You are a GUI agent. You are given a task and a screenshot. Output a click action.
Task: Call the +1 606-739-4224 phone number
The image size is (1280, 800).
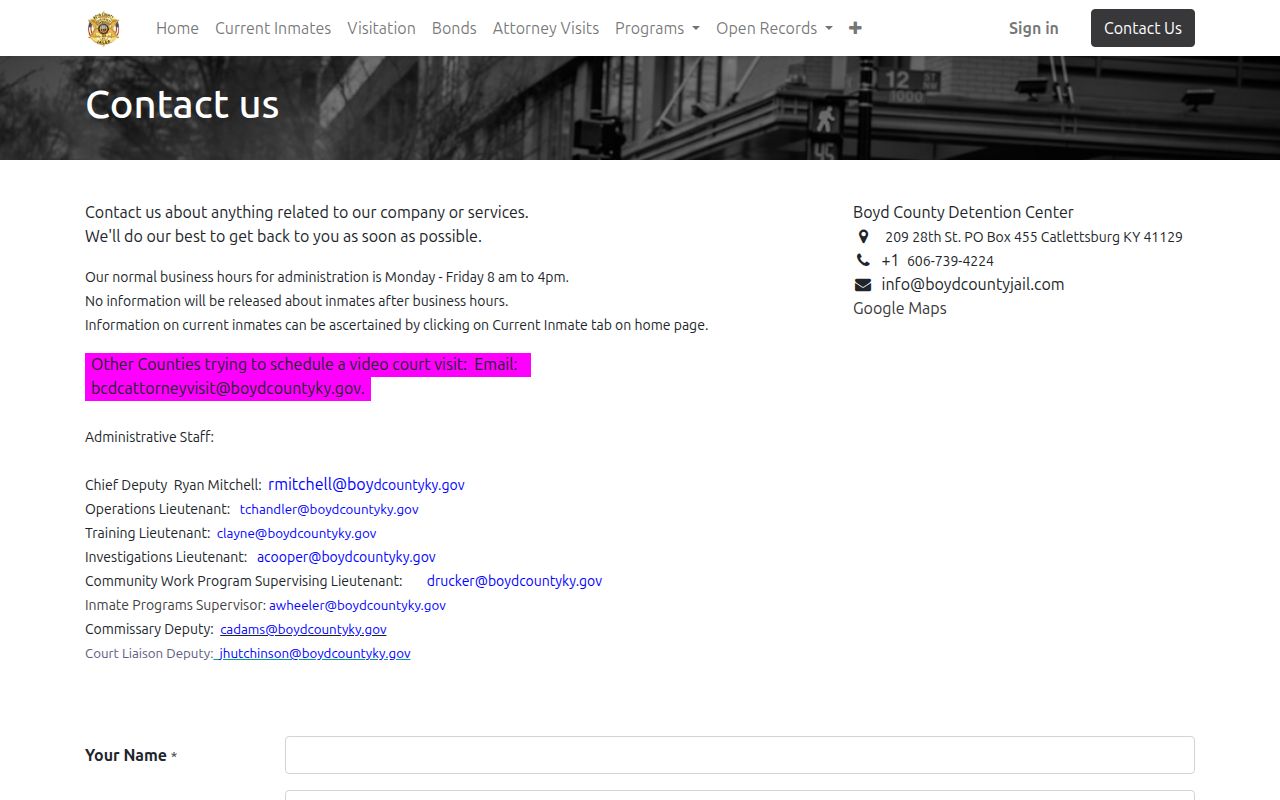(938, 261)
